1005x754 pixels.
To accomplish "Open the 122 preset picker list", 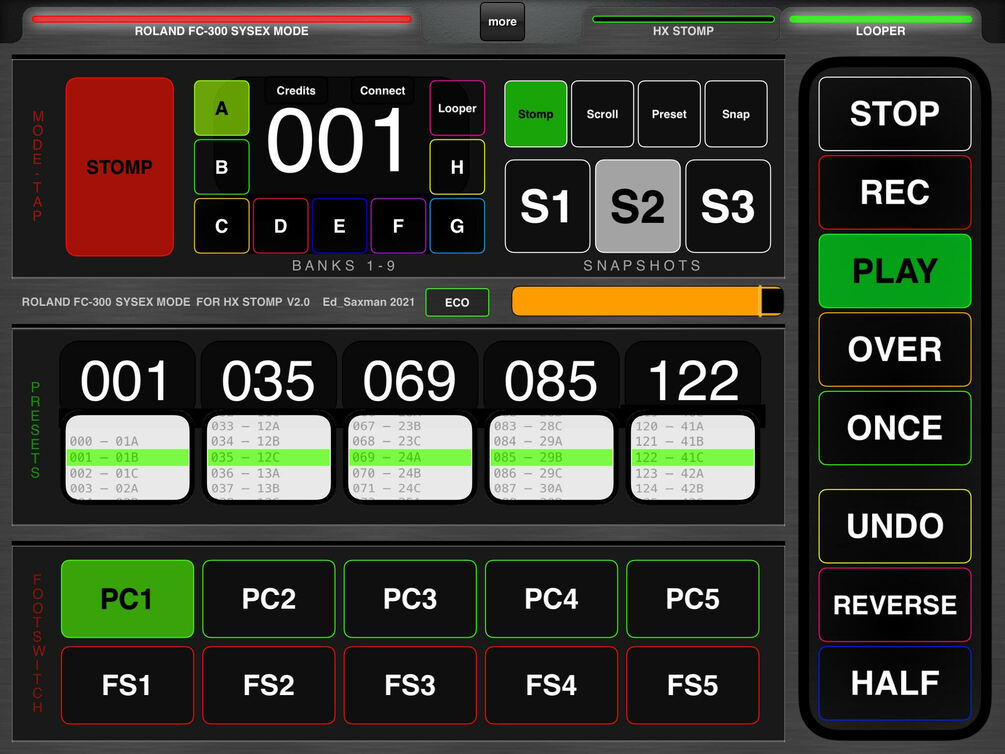I will (x=693, y=457).
